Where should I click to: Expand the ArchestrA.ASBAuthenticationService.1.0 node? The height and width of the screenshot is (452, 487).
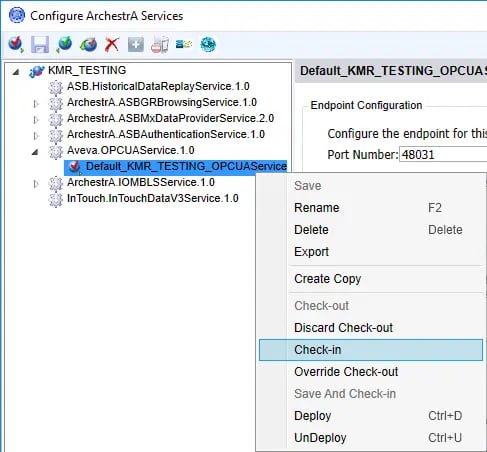[x=36, y=136]
